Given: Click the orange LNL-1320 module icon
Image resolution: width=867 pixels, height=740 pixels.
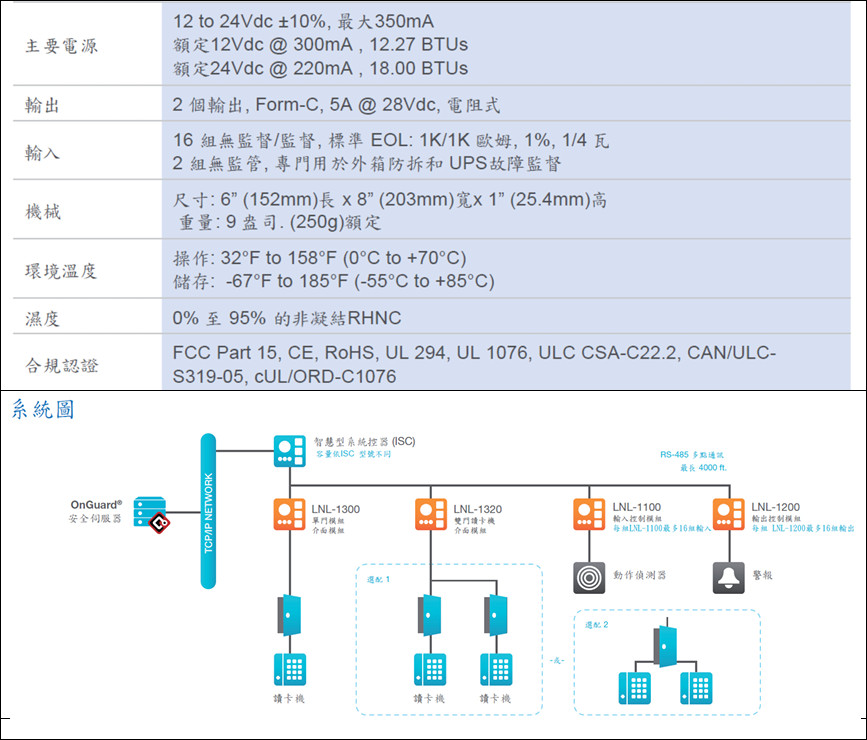Looking at the screenshot, I should [431, 514].
